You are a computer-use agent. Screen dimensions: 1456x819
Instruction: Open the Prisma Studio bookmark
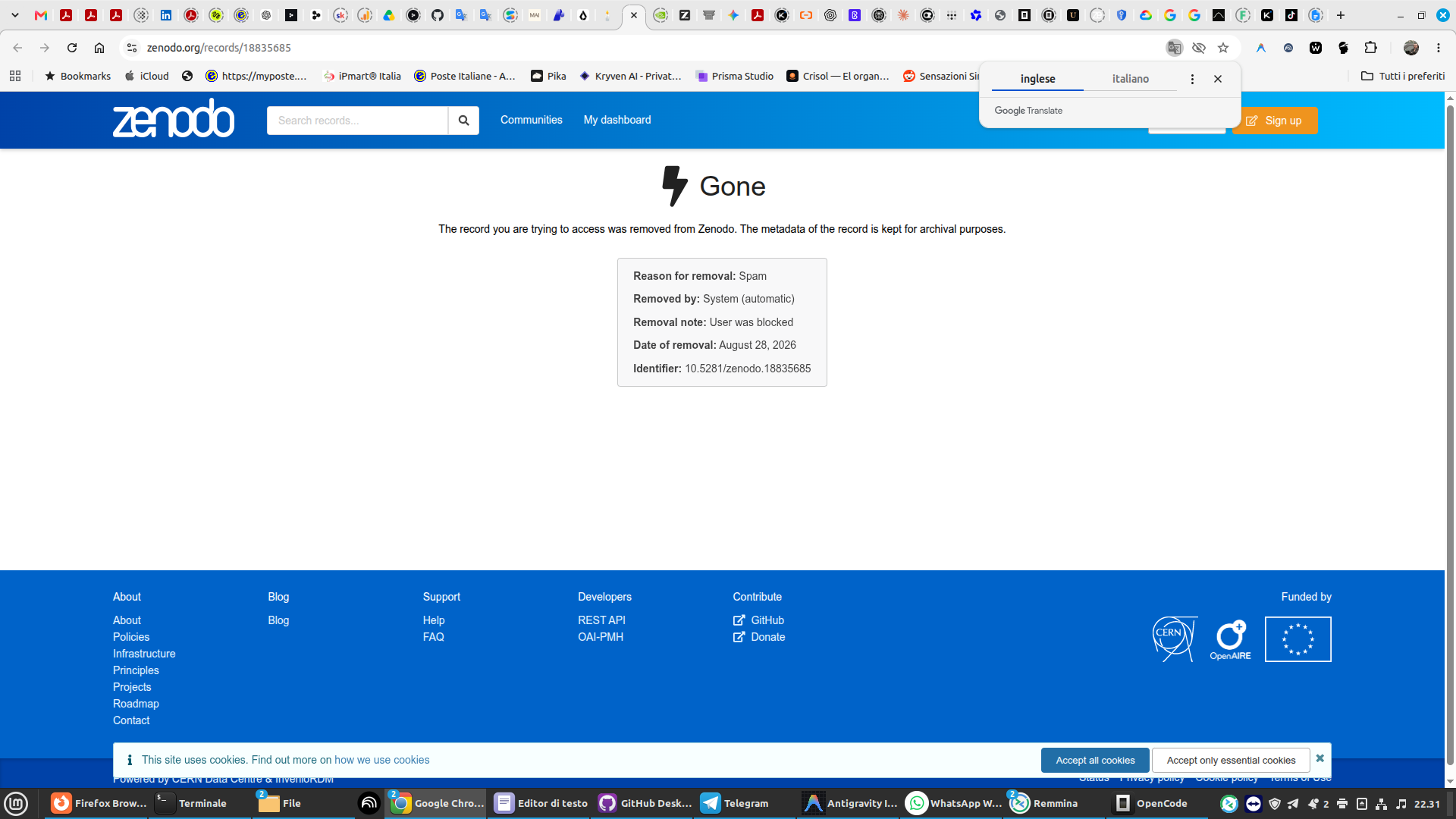point(735,76)
